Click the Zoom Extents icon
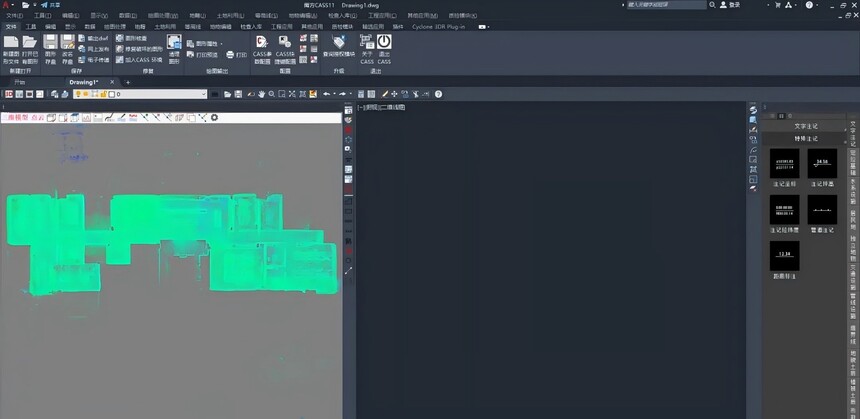 tap(292, 94)
